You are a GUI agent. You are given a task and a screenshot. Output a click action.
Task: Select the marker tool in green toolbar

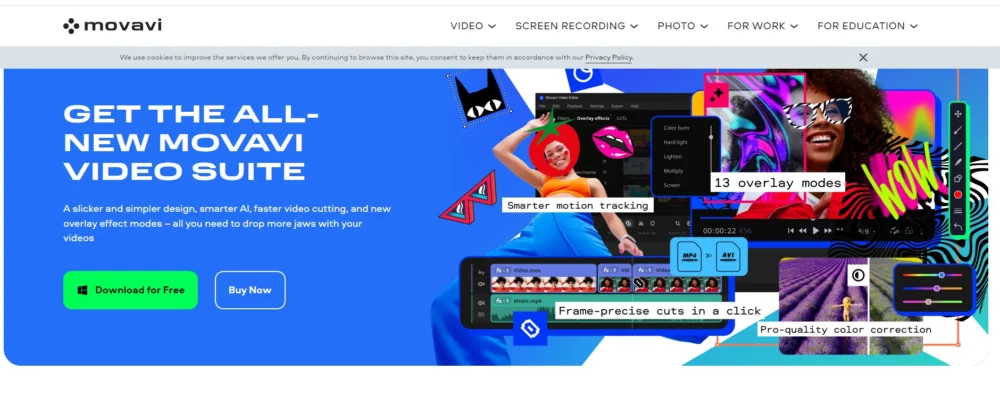click(958, 163)
